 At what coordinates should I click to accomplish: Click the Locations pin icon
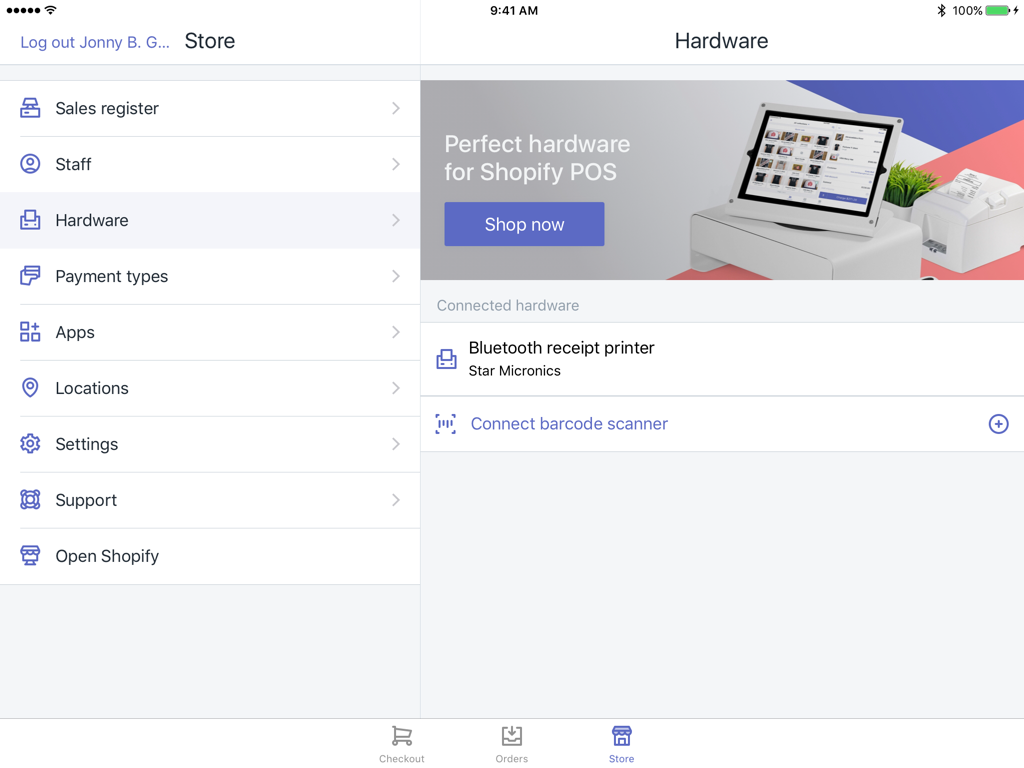30,388
